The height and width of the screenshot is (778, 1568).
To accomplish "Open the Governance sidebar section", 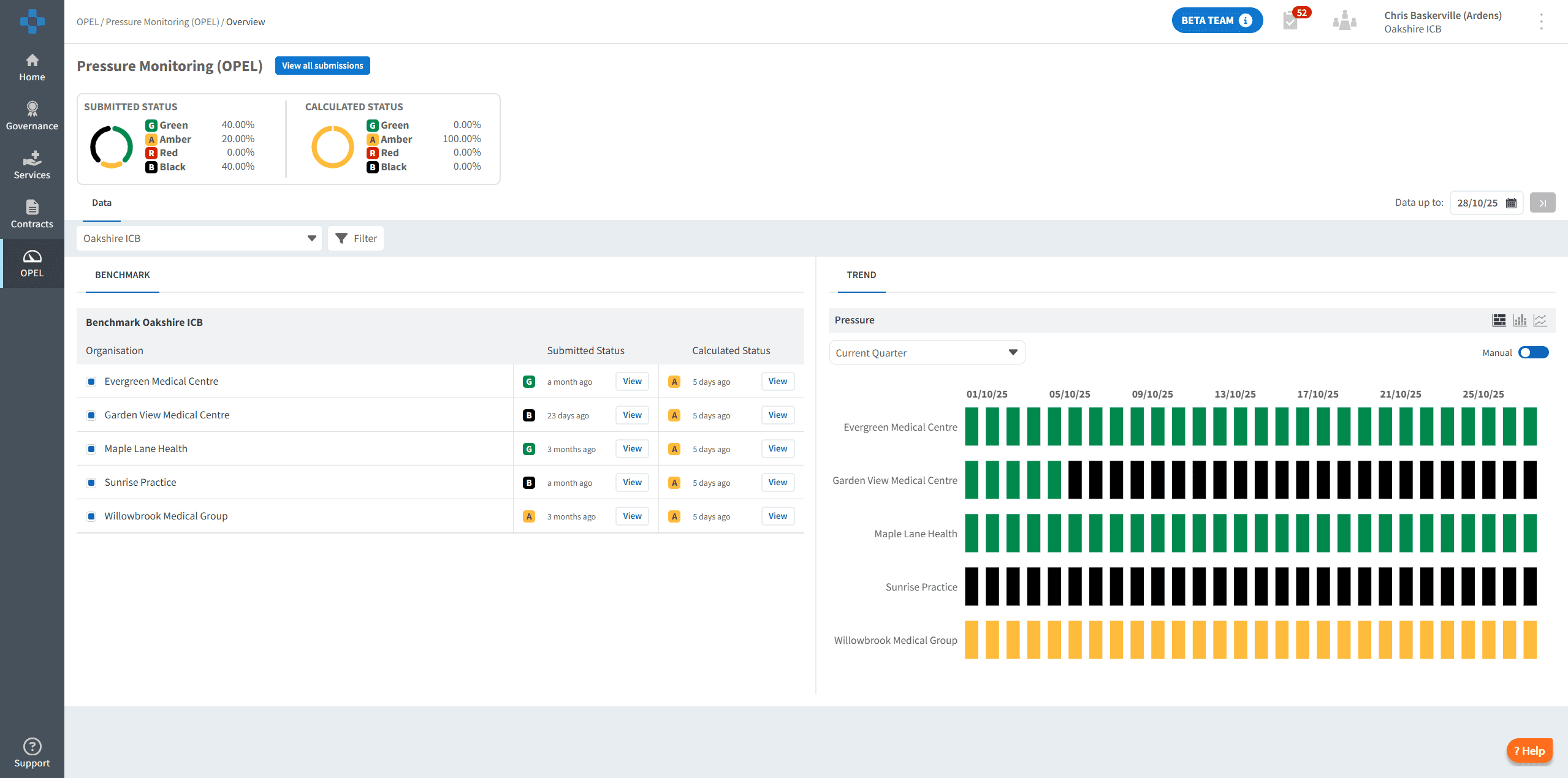I will click(x=32, y=116).
